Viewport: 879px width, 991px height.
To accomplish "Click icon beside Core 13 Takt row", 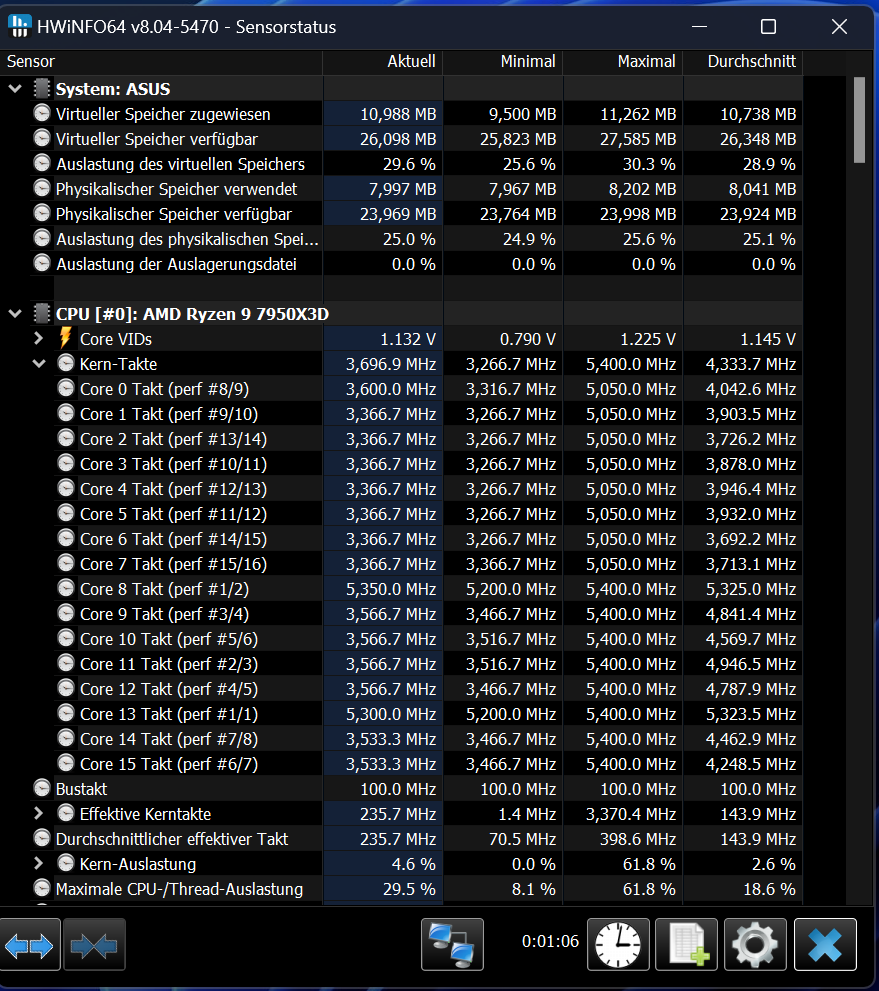I will pos(66,713).
